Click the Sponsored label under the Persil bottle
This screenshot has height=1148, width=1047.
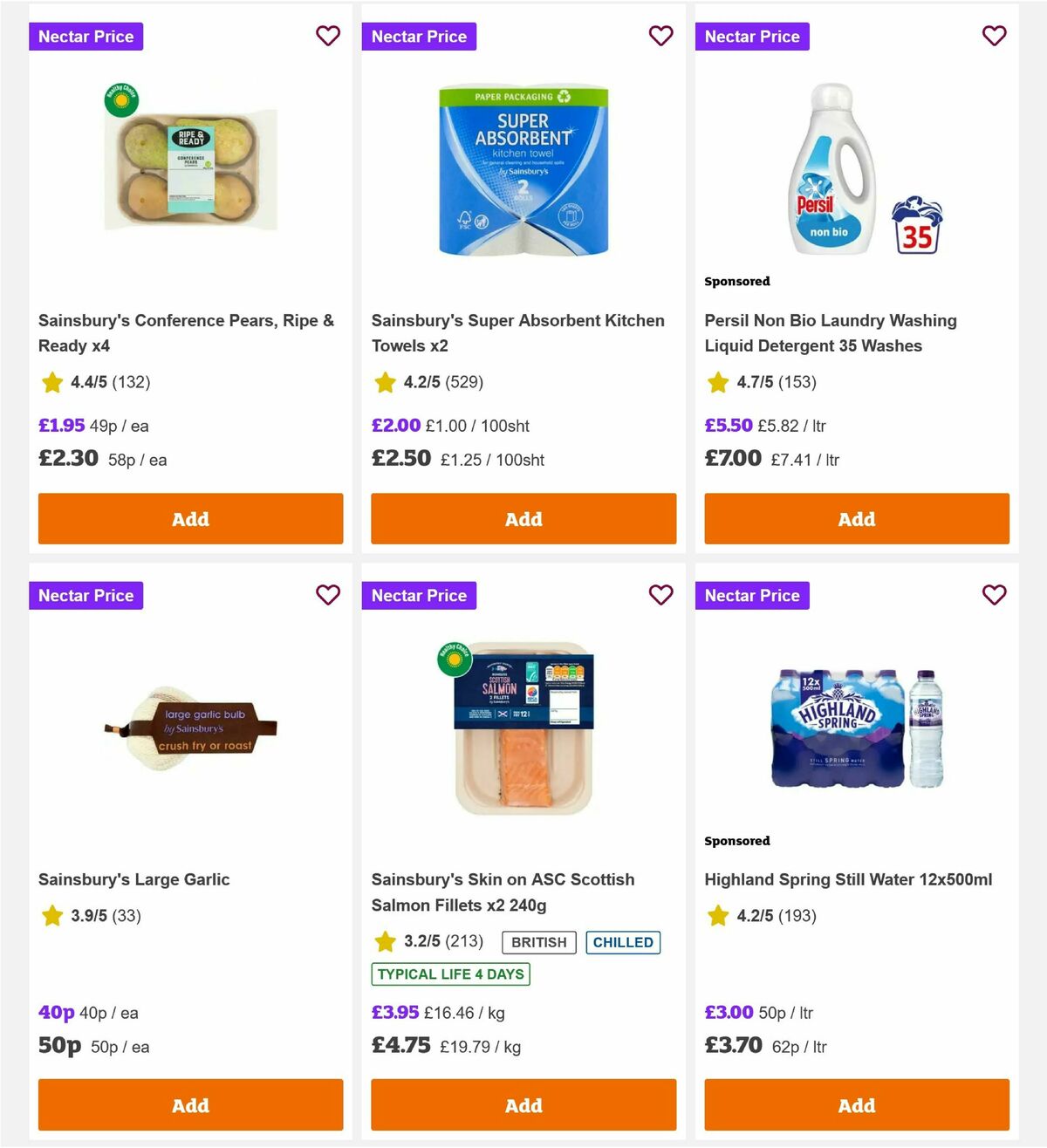click(x=737, y=281)
